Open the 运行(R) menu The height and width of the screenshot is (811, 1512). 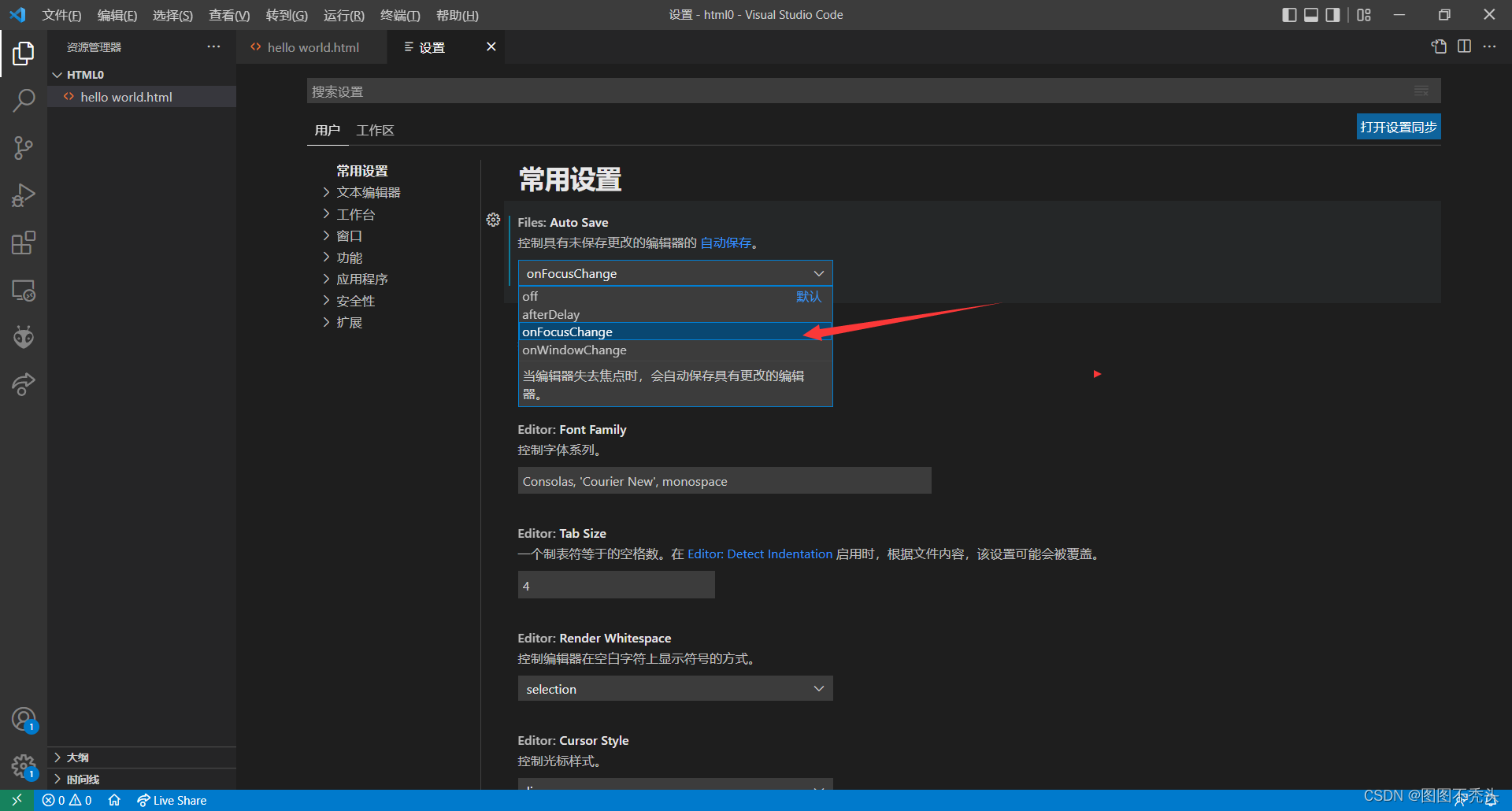[344, 15]
